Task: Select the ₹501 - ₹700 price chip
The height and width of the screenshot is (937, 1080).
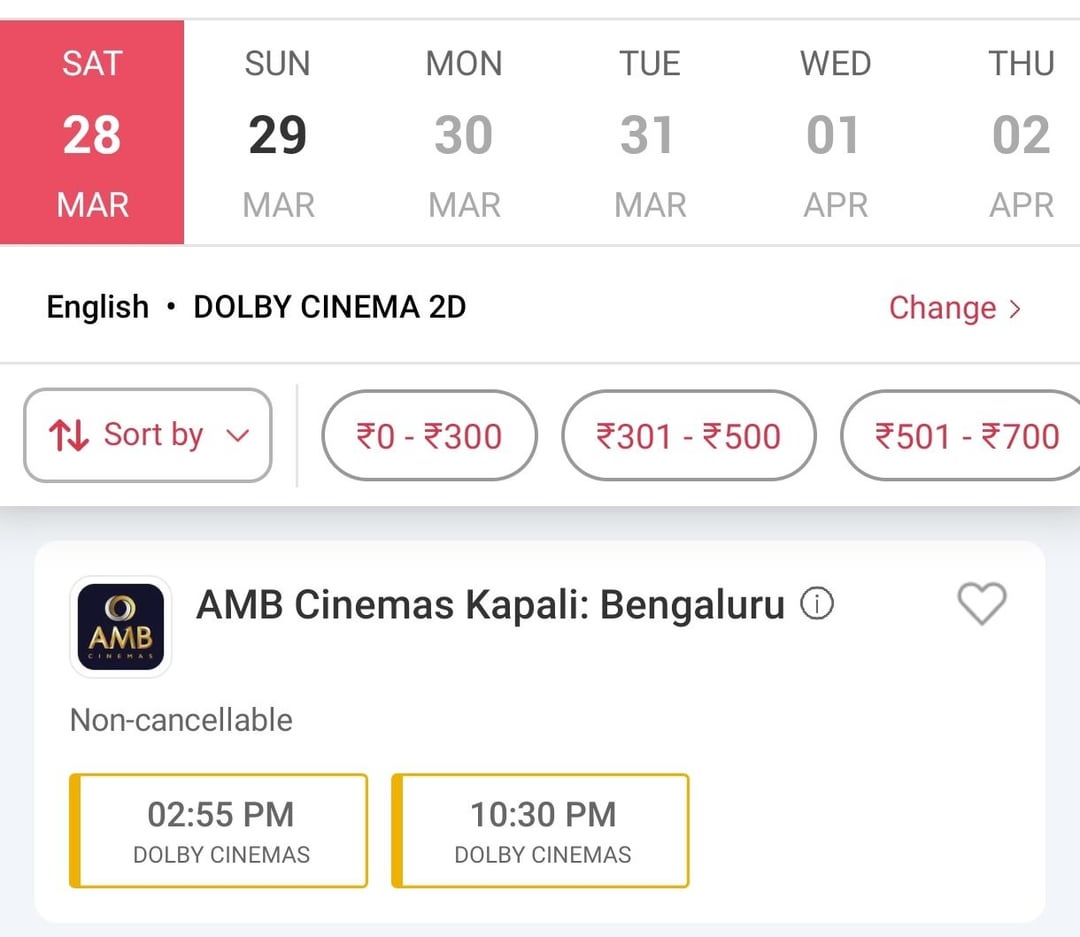Action: [965, 436]
